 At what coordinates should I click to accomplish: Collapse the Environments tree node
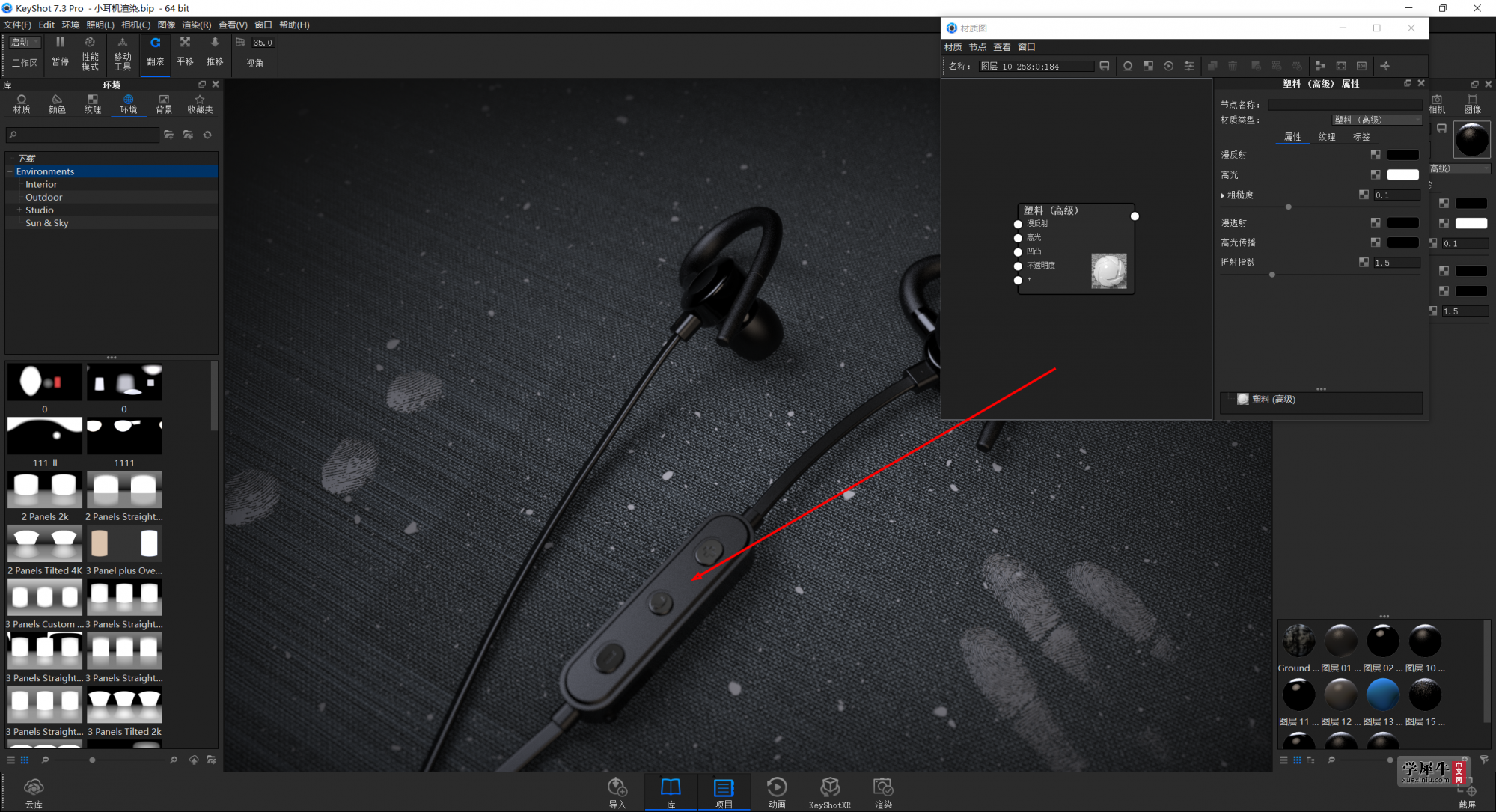(x=10, y=171)
